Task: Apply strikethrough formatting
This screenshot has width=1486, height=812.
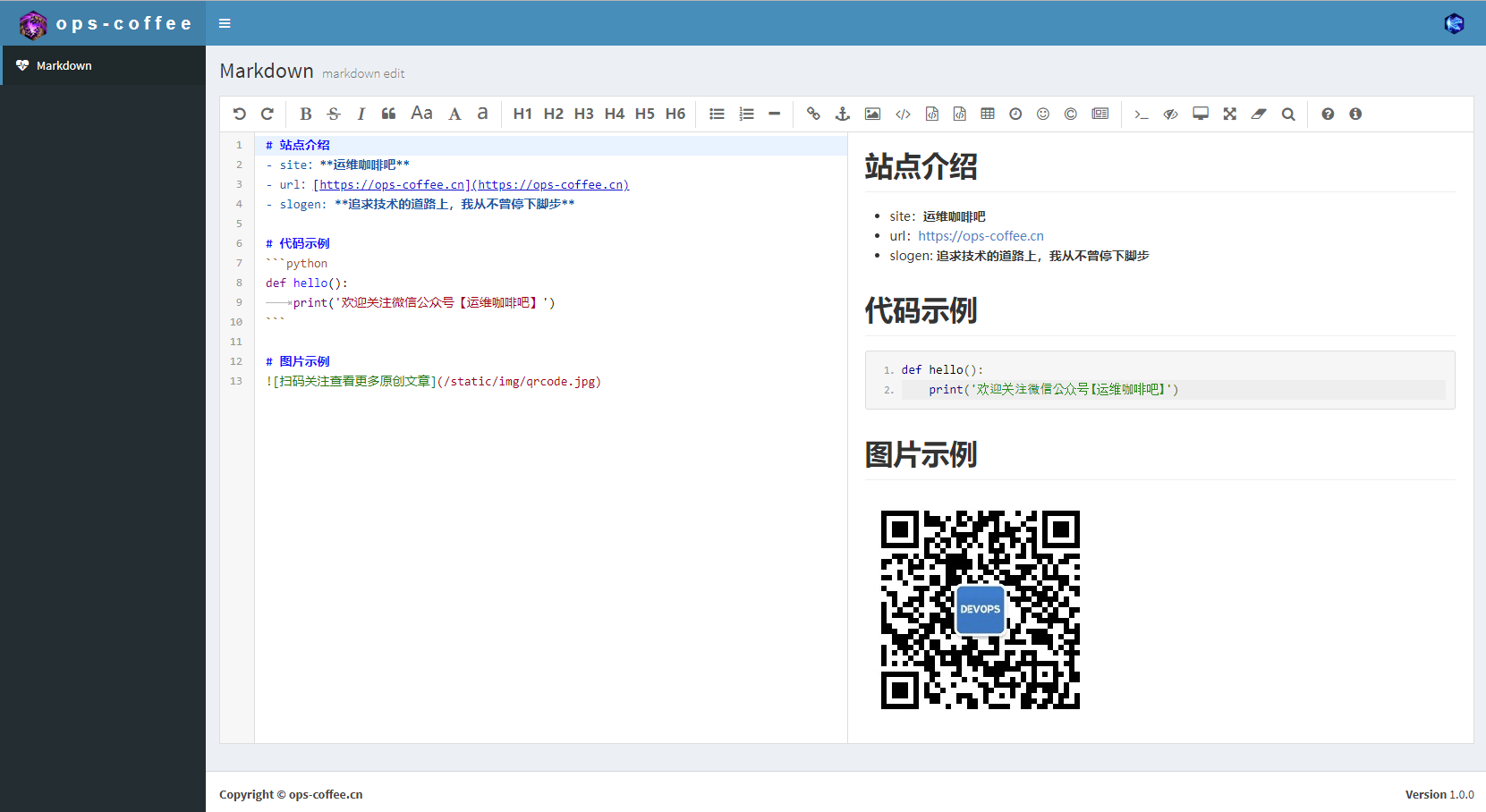Action: tap(334, 114)
